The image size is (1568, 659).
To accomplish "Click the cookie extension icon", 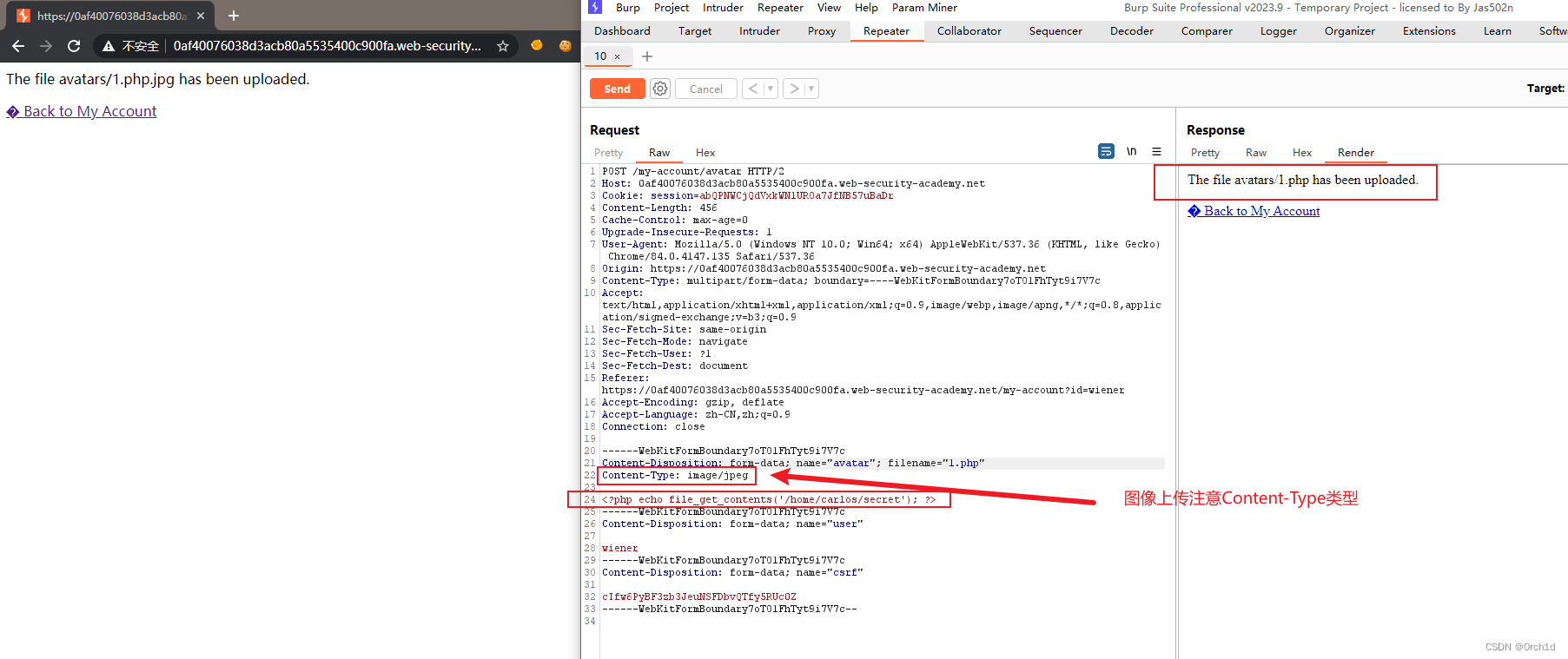I will 566,45.
